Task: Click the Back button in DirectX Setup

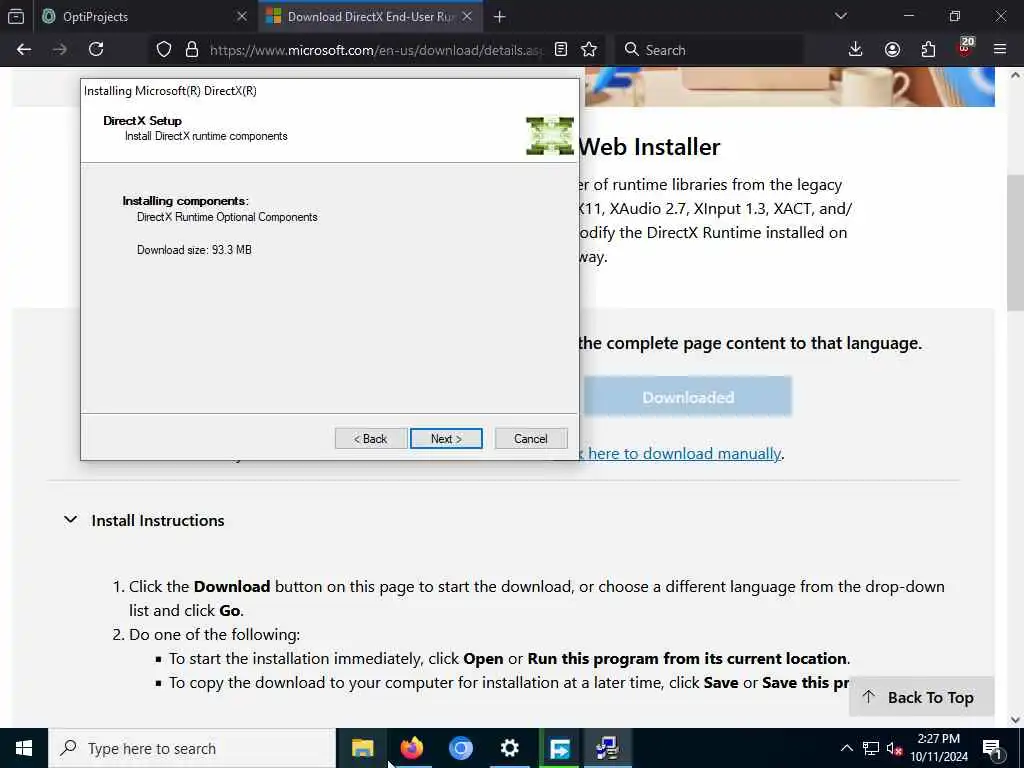Action: click(x=371, y=439)
